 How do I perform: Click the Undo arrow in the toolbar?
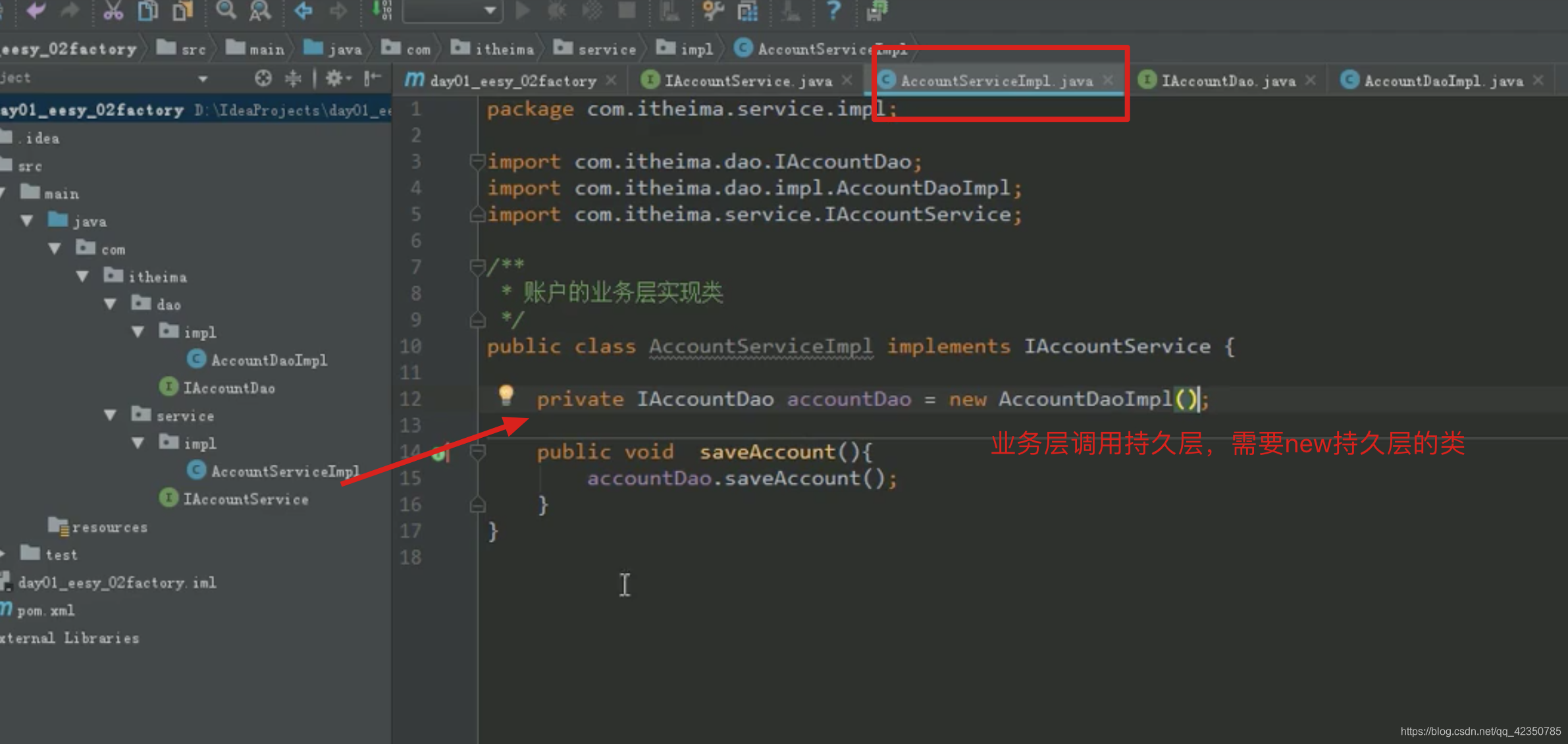pos(36,10)
